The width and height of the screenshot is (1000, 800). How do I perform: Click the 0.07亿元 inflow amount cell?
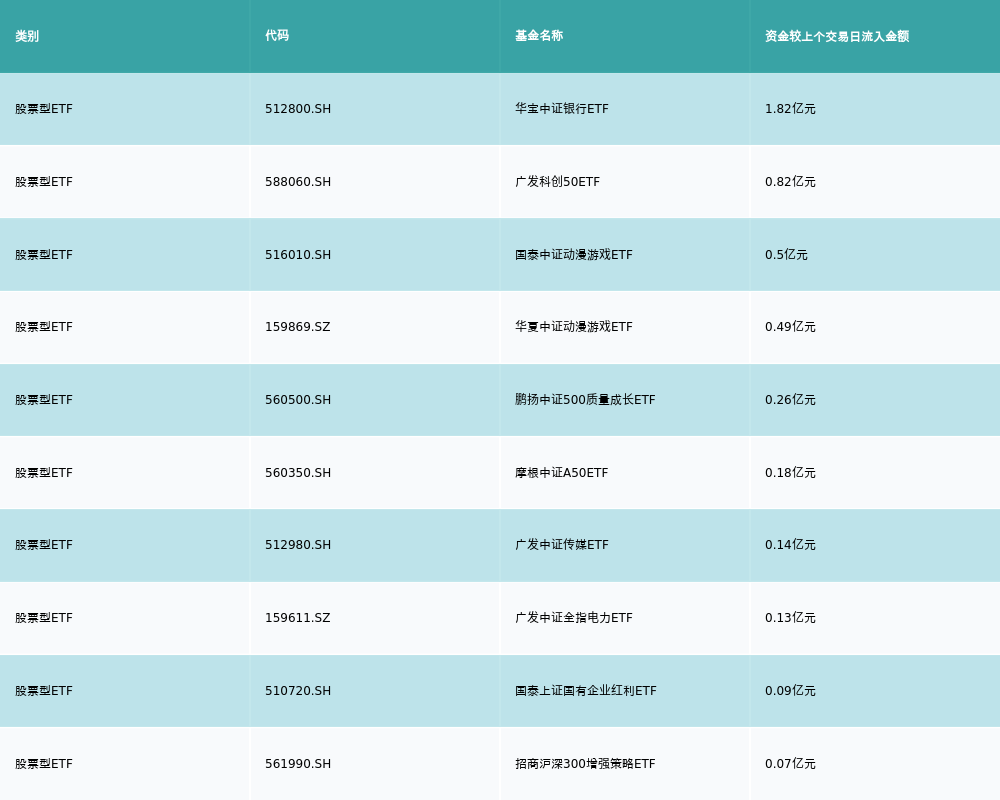coord(790,764)
